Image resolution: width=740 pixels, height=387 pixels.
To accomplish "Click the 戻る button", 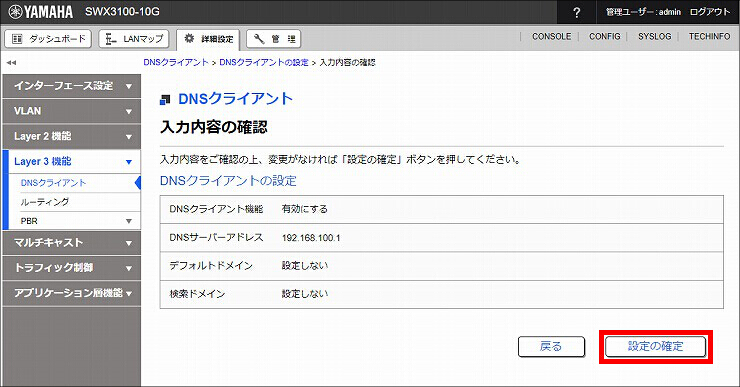I will point(551,346).
